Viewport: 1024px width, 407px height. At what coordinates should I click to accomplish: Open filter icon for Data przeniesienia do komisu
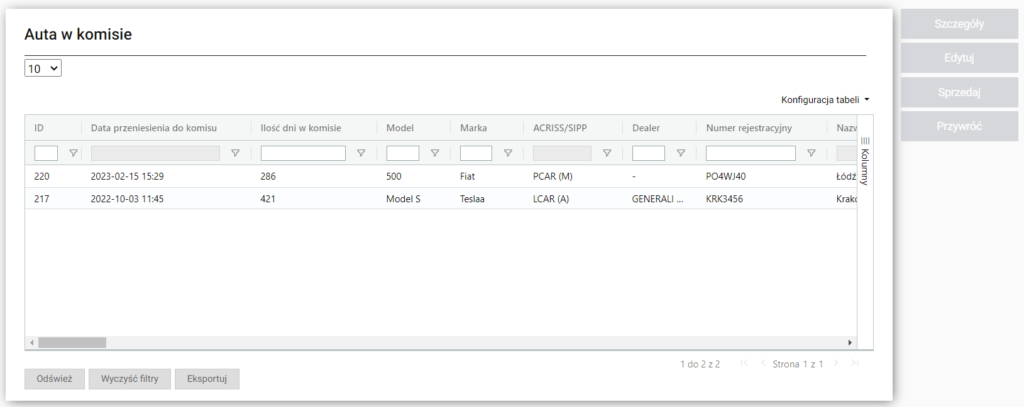coord(235,153)
